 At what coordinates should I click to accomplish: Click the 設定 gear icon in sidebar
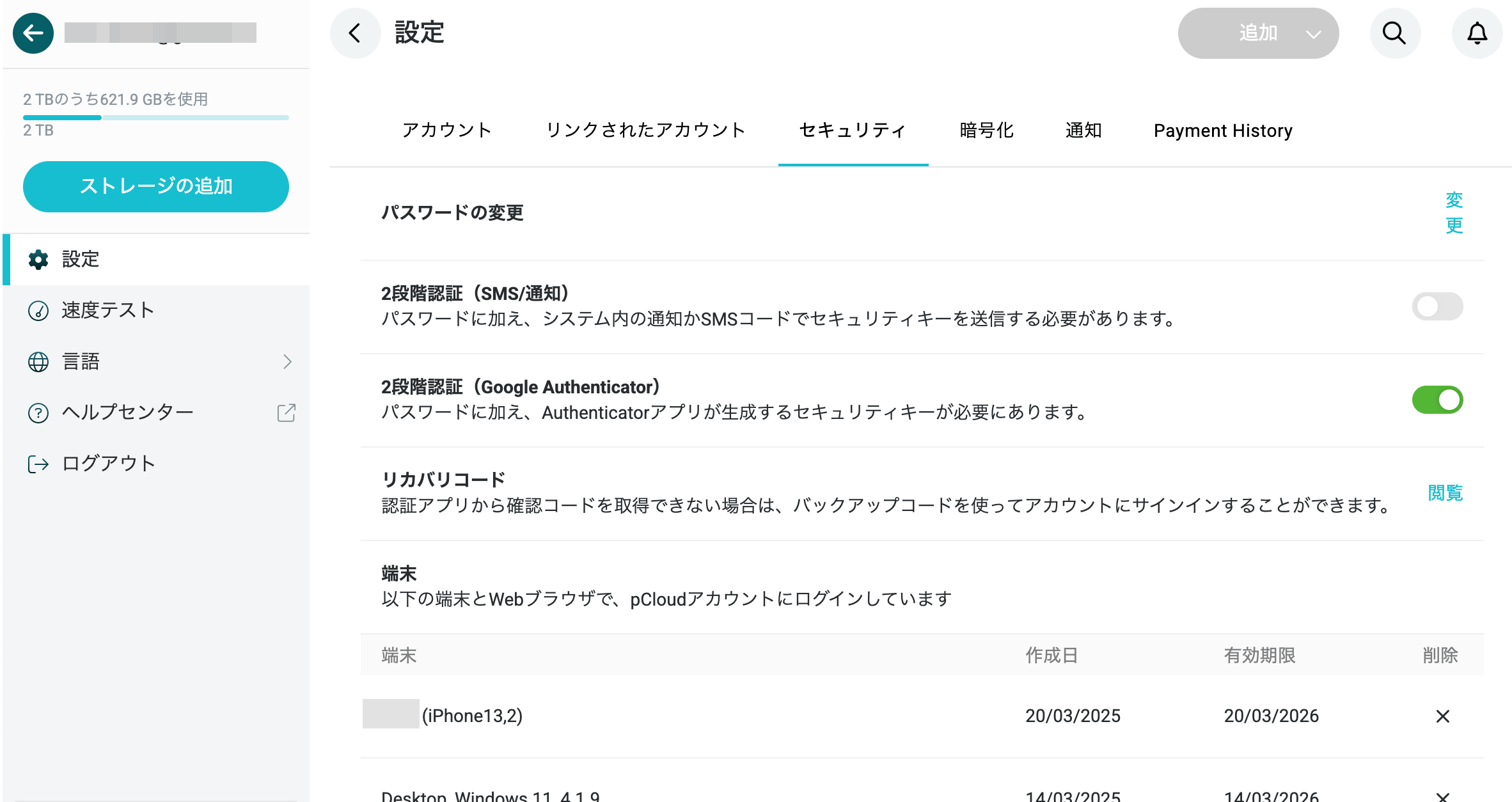tap(38, 260)
